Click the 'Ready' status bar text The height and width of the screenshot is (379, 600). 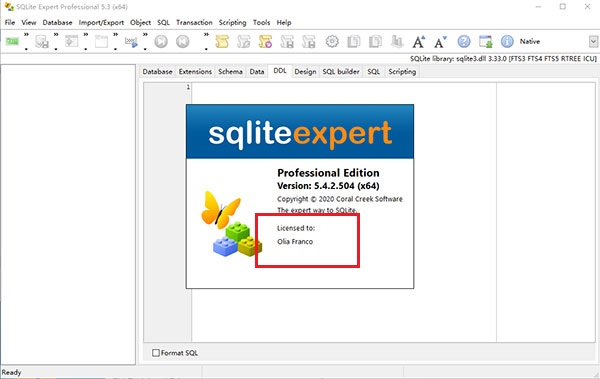[x=11, y=372]
